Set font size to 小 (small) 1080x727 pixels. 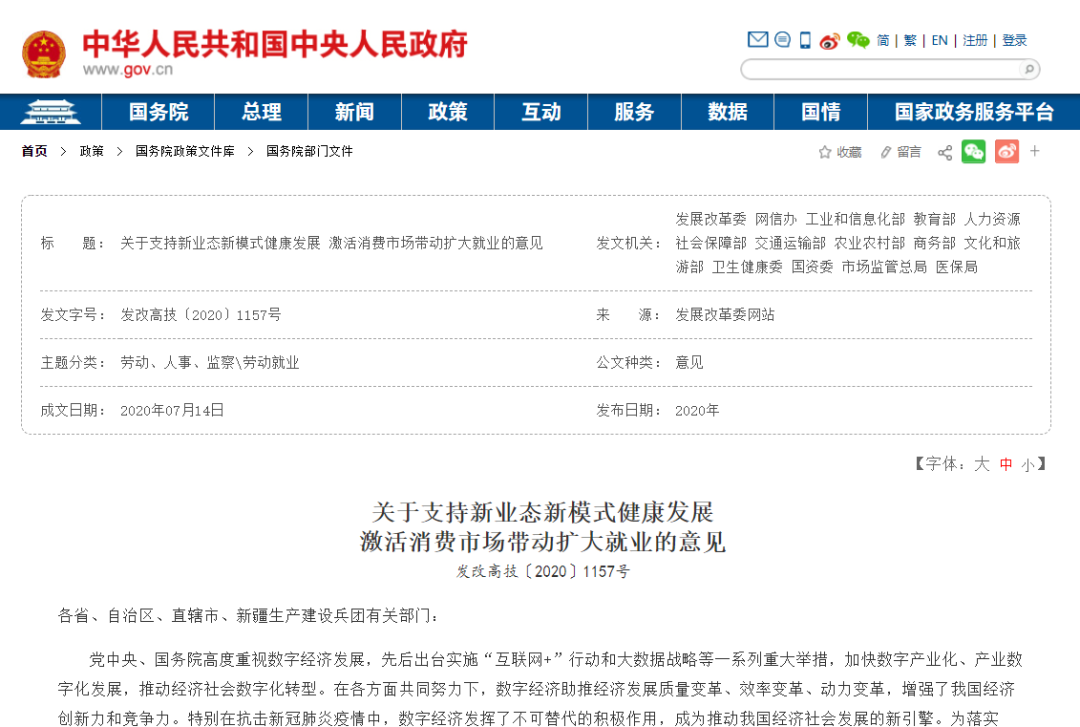pos(1027,465)
